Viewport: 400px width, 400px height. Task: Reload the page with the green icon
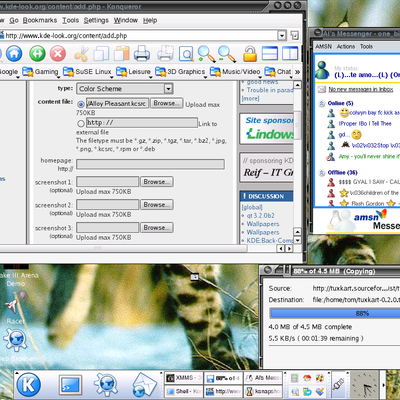[37, 53]
